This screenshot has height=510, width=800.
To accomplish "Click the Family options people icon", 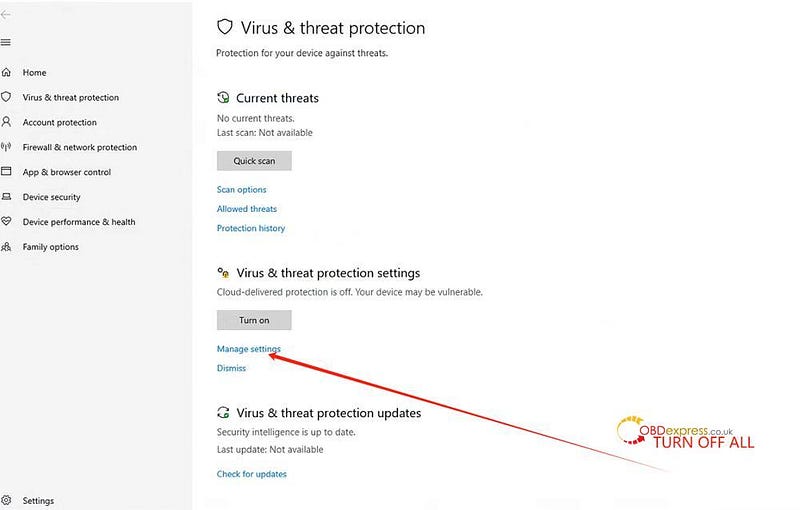I will click(x=6, y=246).
